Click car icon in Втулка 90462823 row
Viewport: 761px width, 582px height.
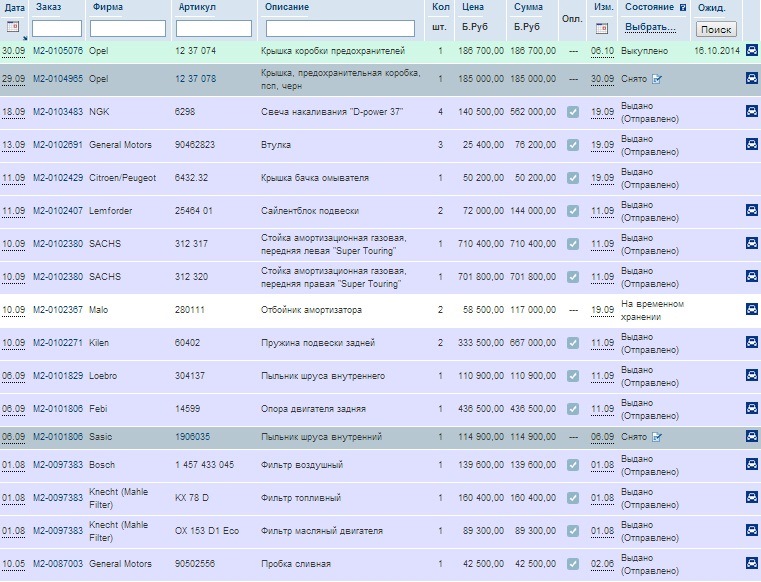751,145
